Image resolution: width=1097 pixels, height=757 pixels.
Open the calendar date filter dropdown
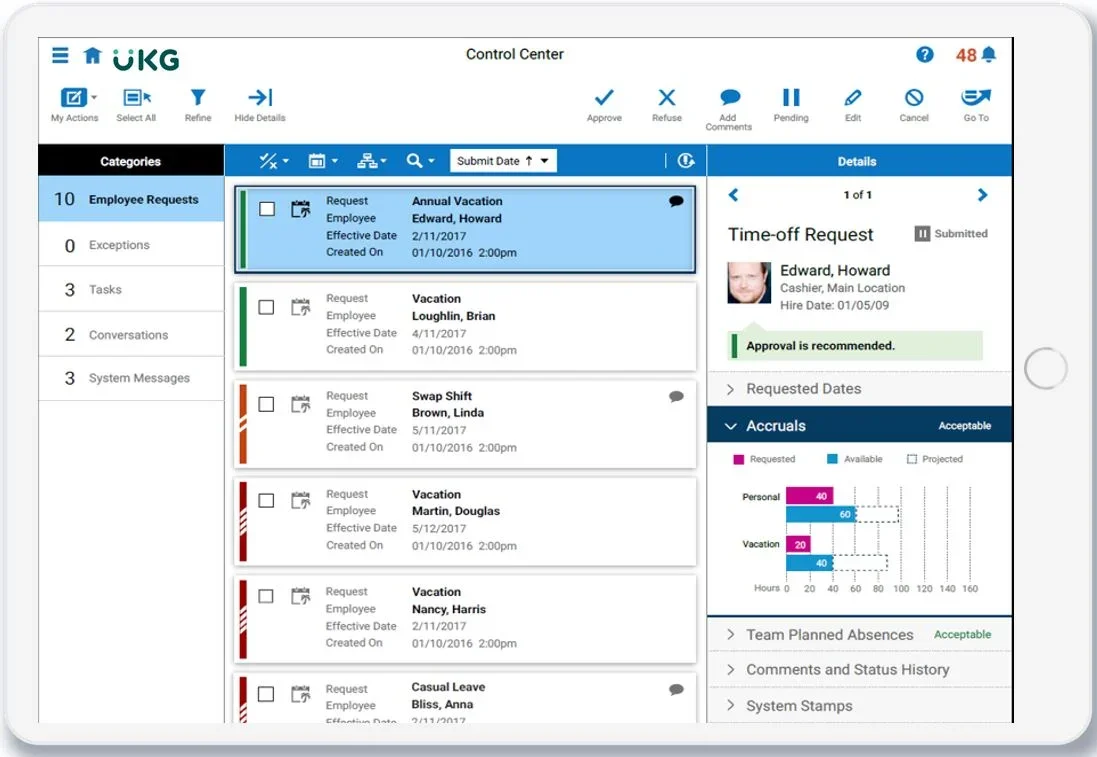(x=323, y=162)
